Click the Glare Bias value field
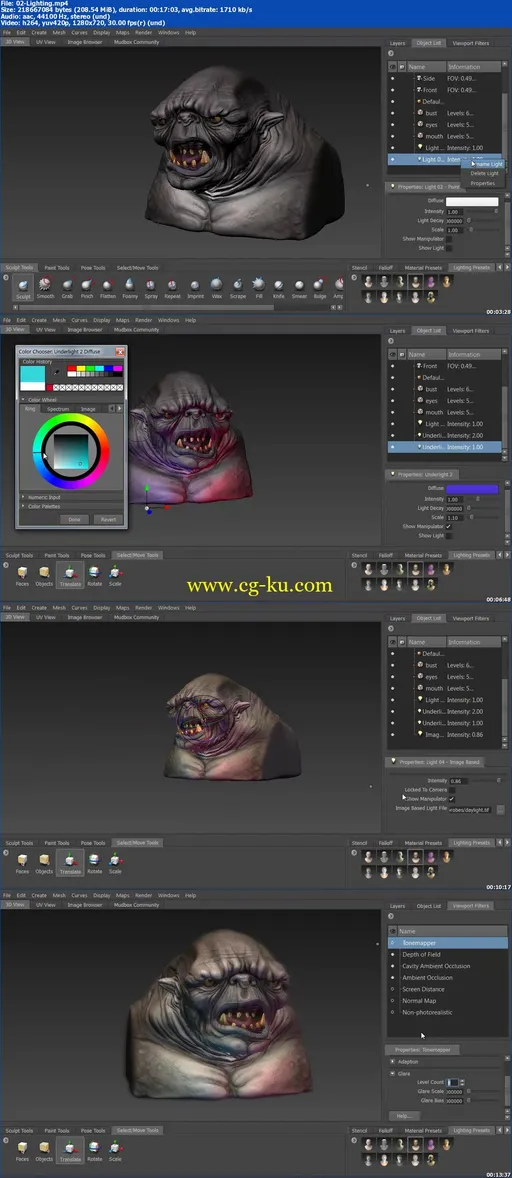Screen dimensions: 512x1178 455,1101
